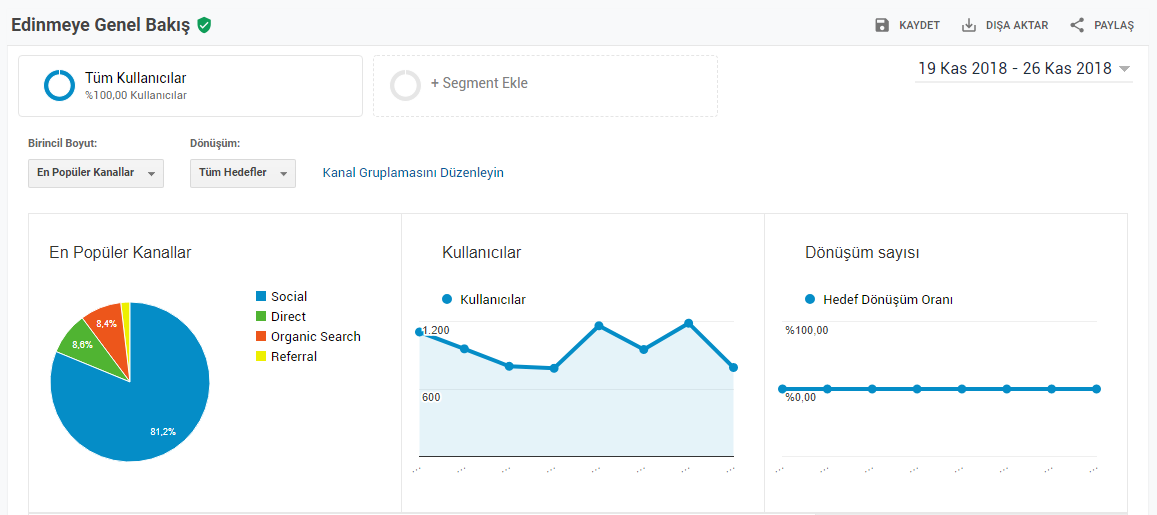This screenshot has height=515, width=1157.
Task: Click the green Direct legend swatch
Action: coord(260,317)
